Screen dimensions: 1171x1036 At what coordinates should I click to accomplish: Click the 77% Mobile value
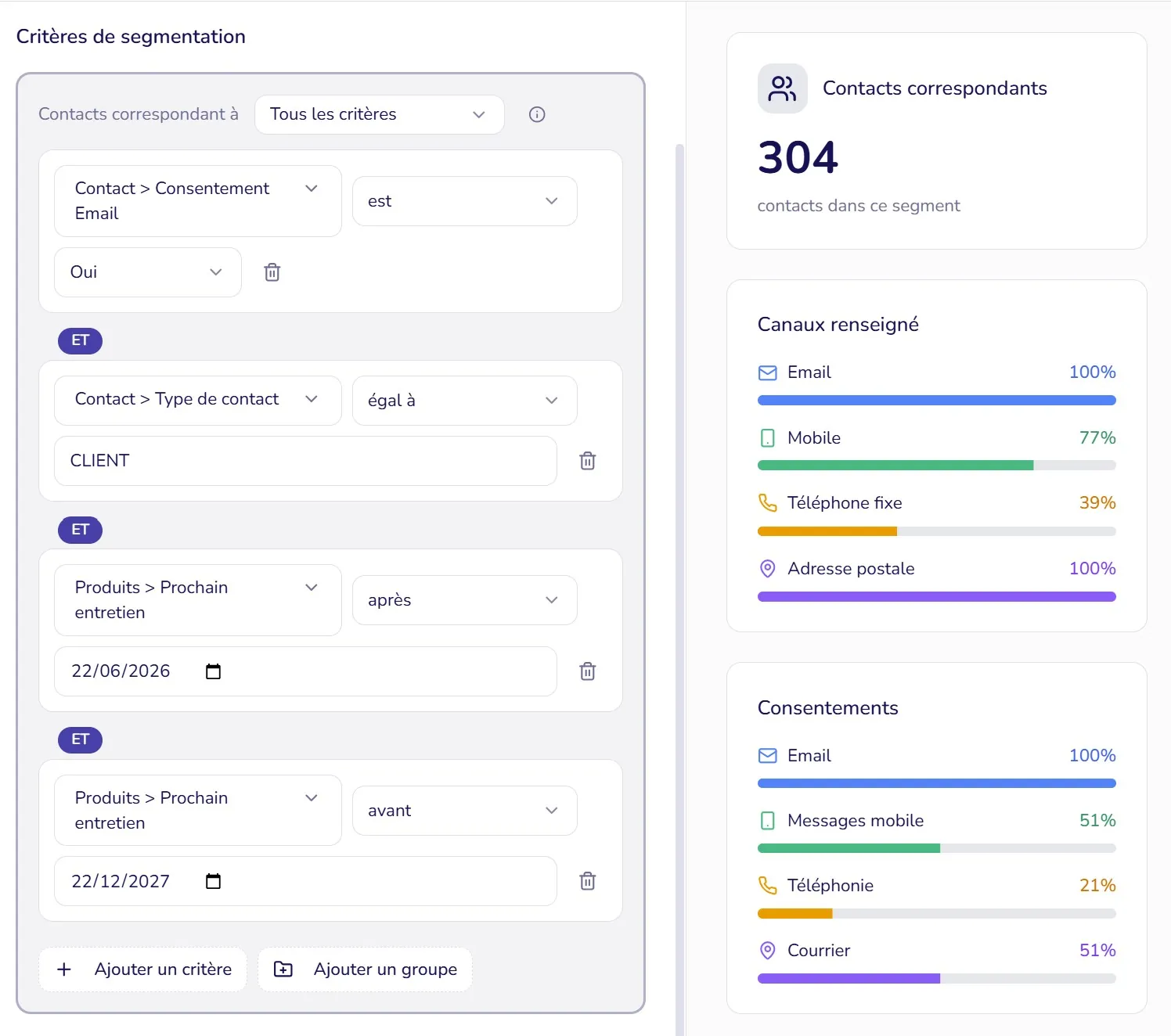pos(1097,438)
